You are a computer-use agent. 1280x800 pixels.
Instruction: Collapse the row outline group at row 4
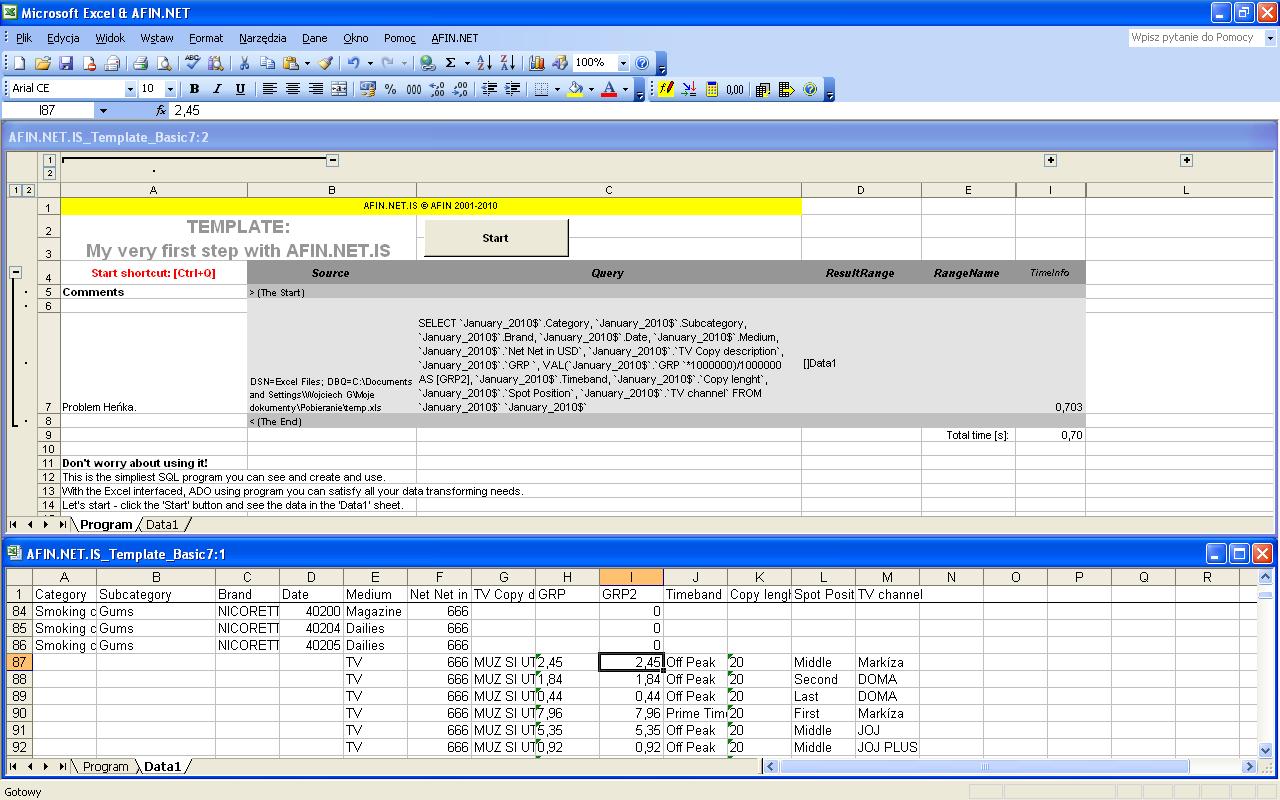coord(15,272)
